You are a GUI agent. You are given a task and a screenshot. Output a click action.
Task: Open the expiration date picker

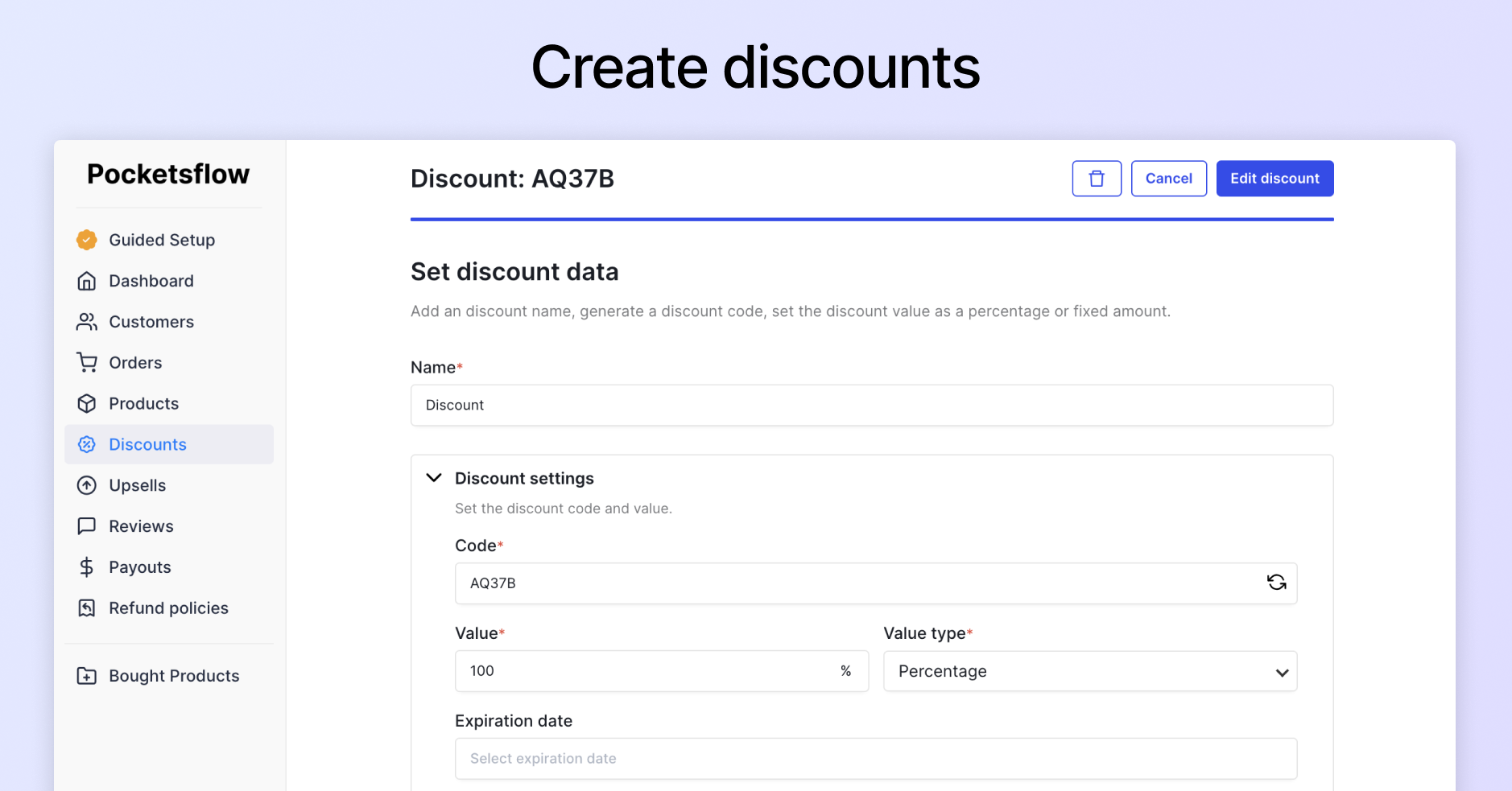click(876, 759)
